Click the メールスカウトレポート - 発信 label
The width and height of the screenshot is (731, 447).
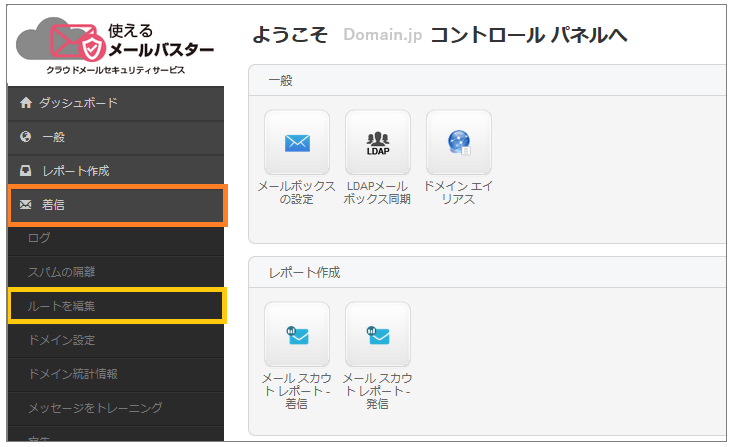tap(377, 391)
